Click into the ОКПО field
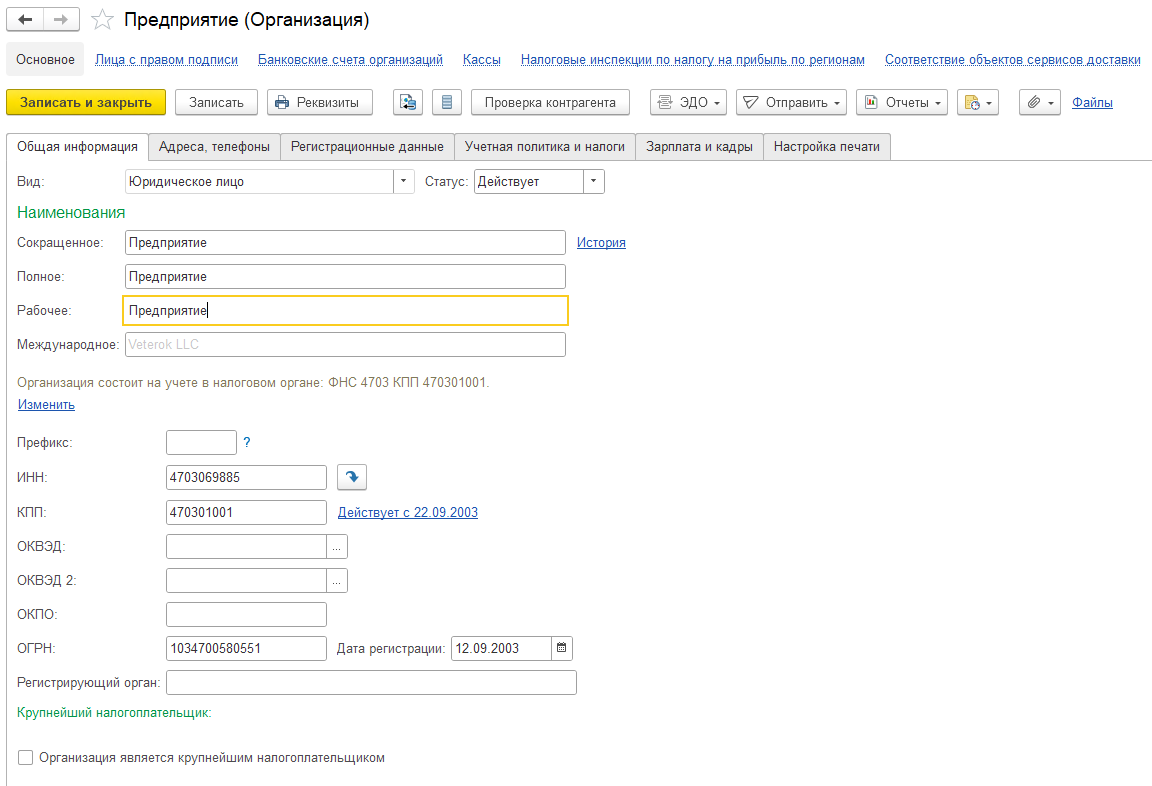 (246, 614)
